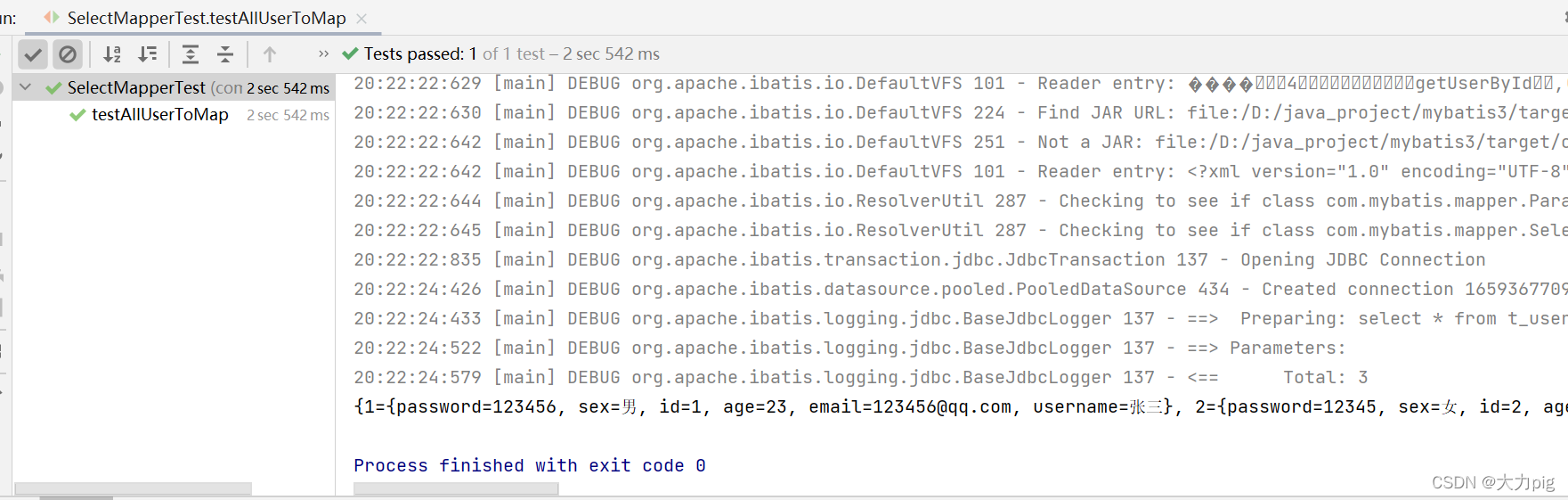Screen dimensions: 1568x500
Task: Show more toolbar actions double chevron
Action: point(323,54)
